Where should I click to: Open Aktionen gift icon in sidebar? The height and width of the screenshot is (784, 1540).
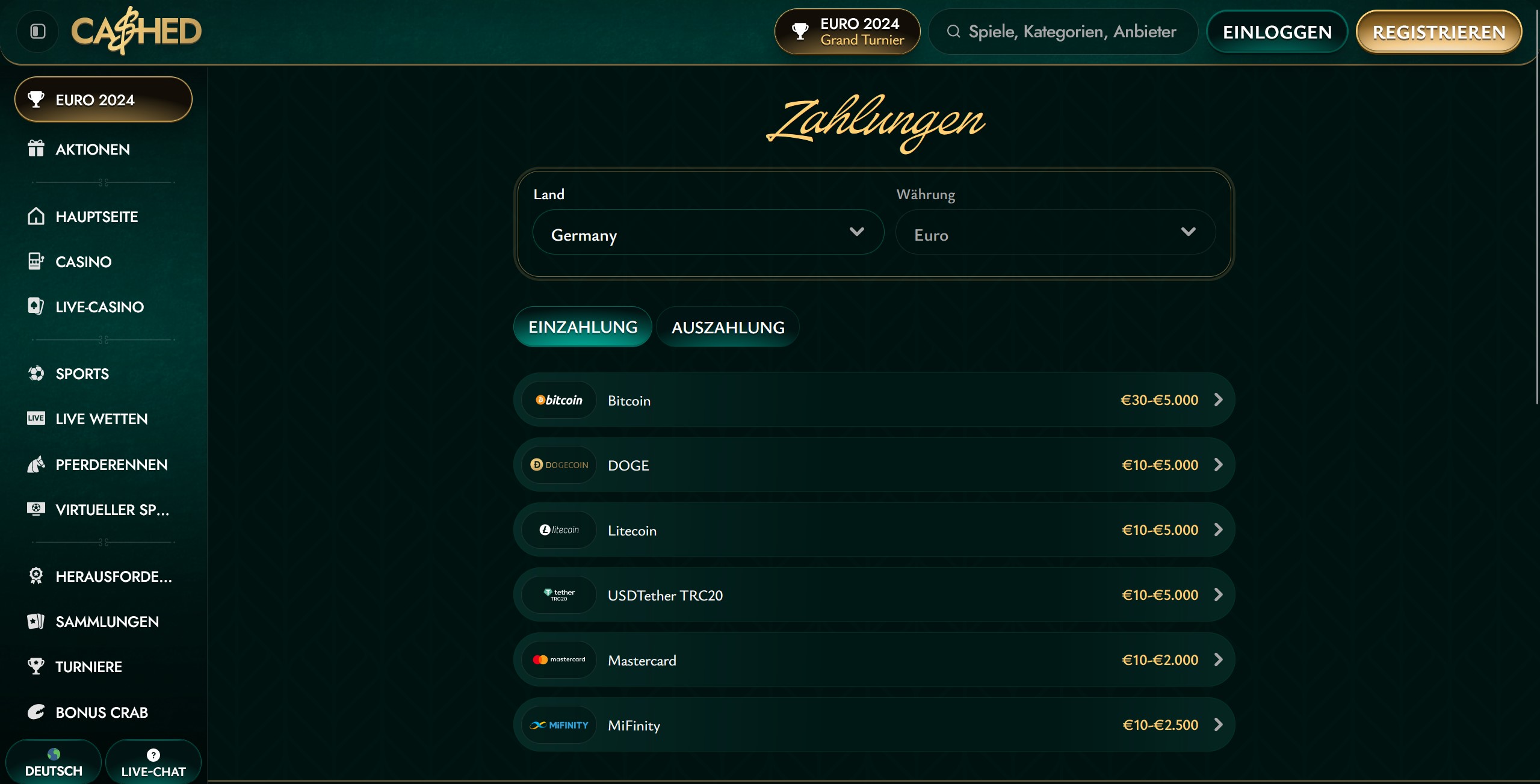(36, 149)
